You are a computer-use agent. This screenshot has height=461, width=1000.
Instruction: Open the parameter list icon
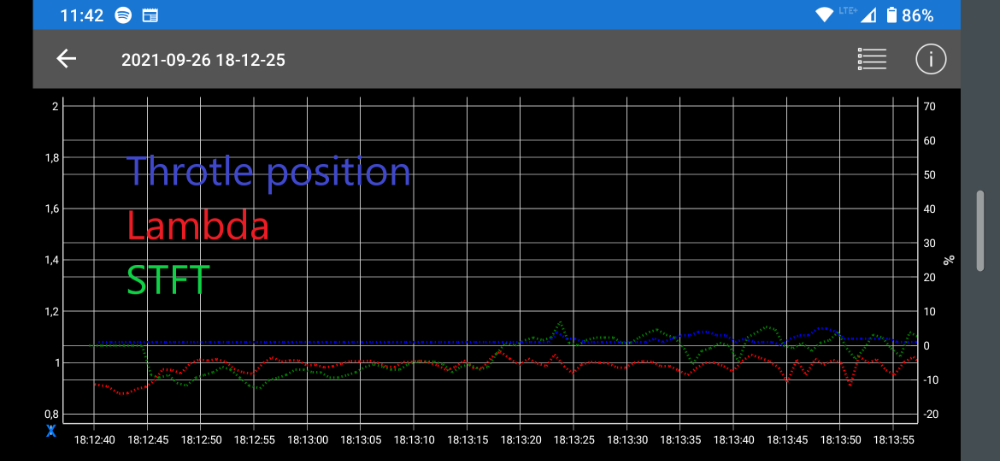[x=872, y=59]
